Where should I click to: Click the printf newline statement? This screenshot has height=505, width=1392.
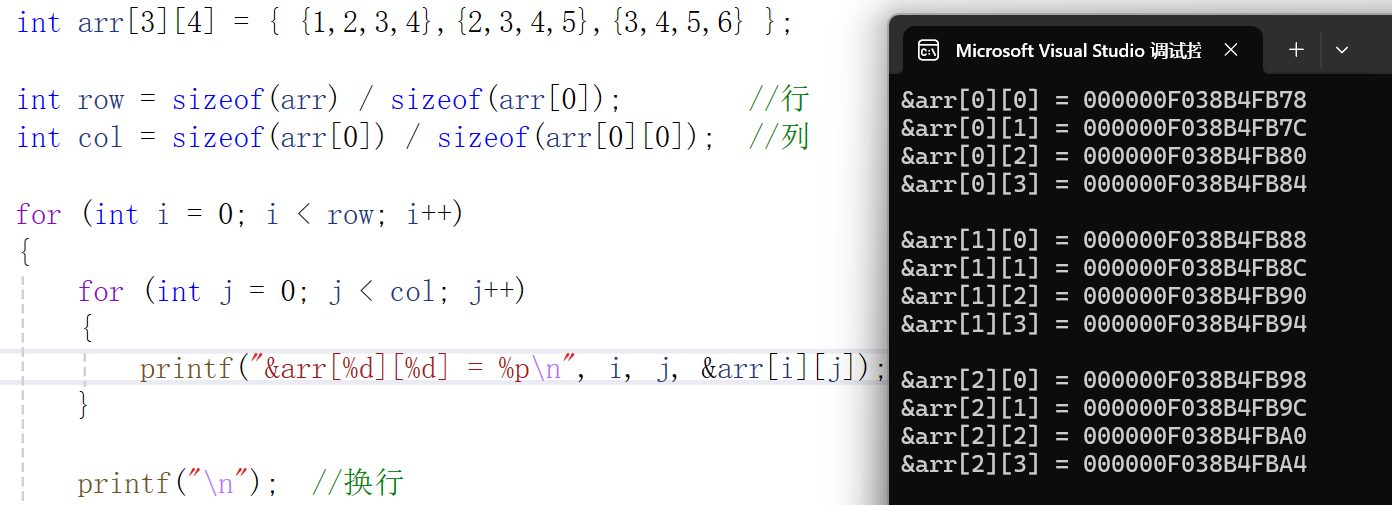pos(179,483)
